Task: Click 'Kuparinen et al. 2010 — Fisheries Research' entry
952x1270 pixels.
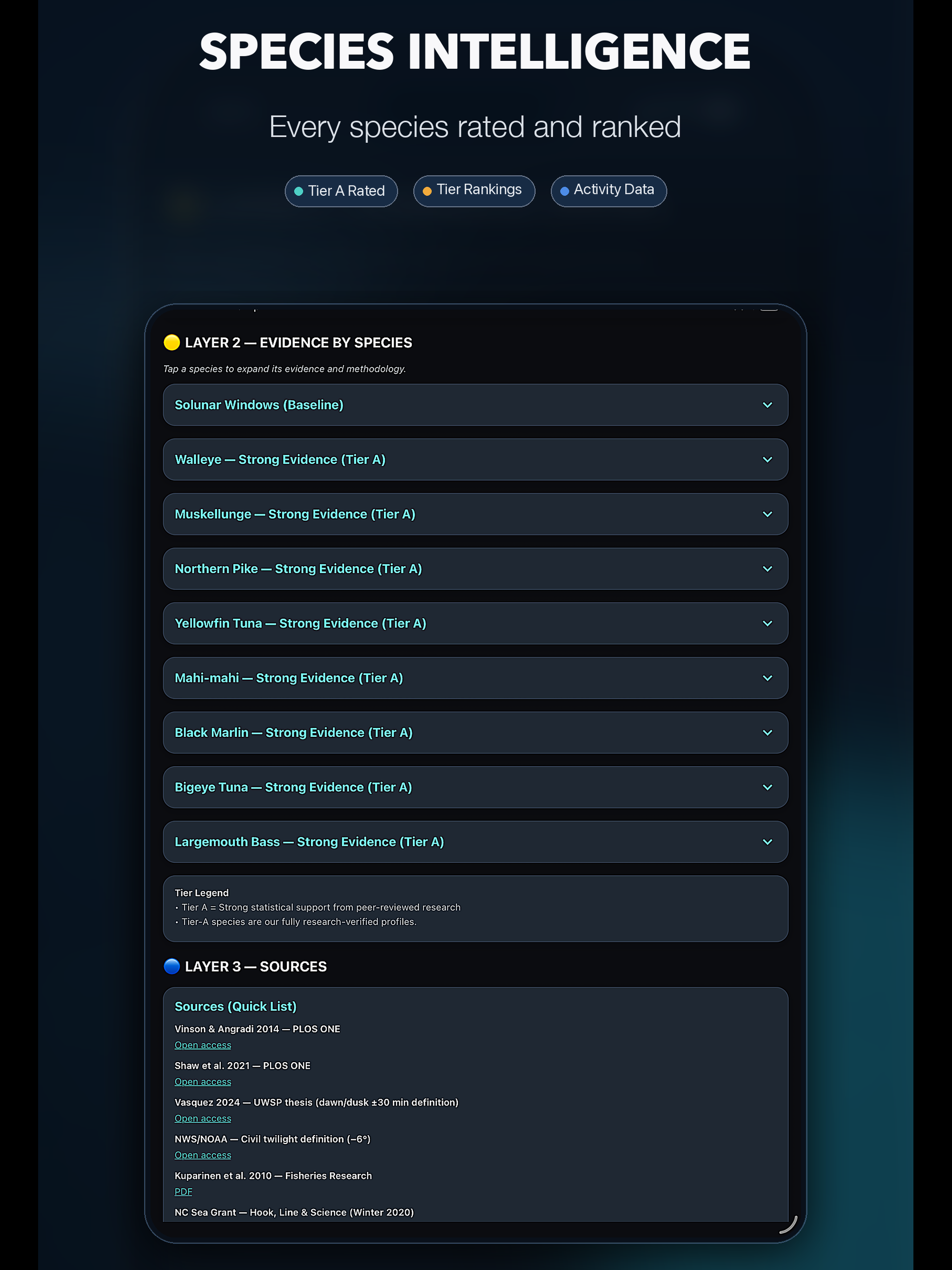Action: (x=273, y=1176)
